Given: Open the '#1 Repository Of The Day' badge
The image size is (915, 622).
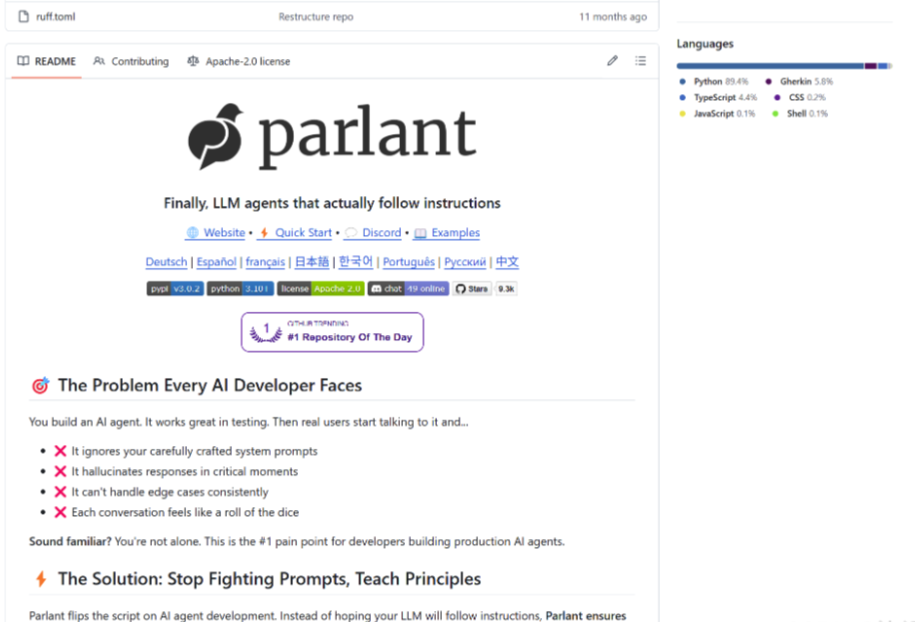Looking at the screenshot, I should pos(332,332).
